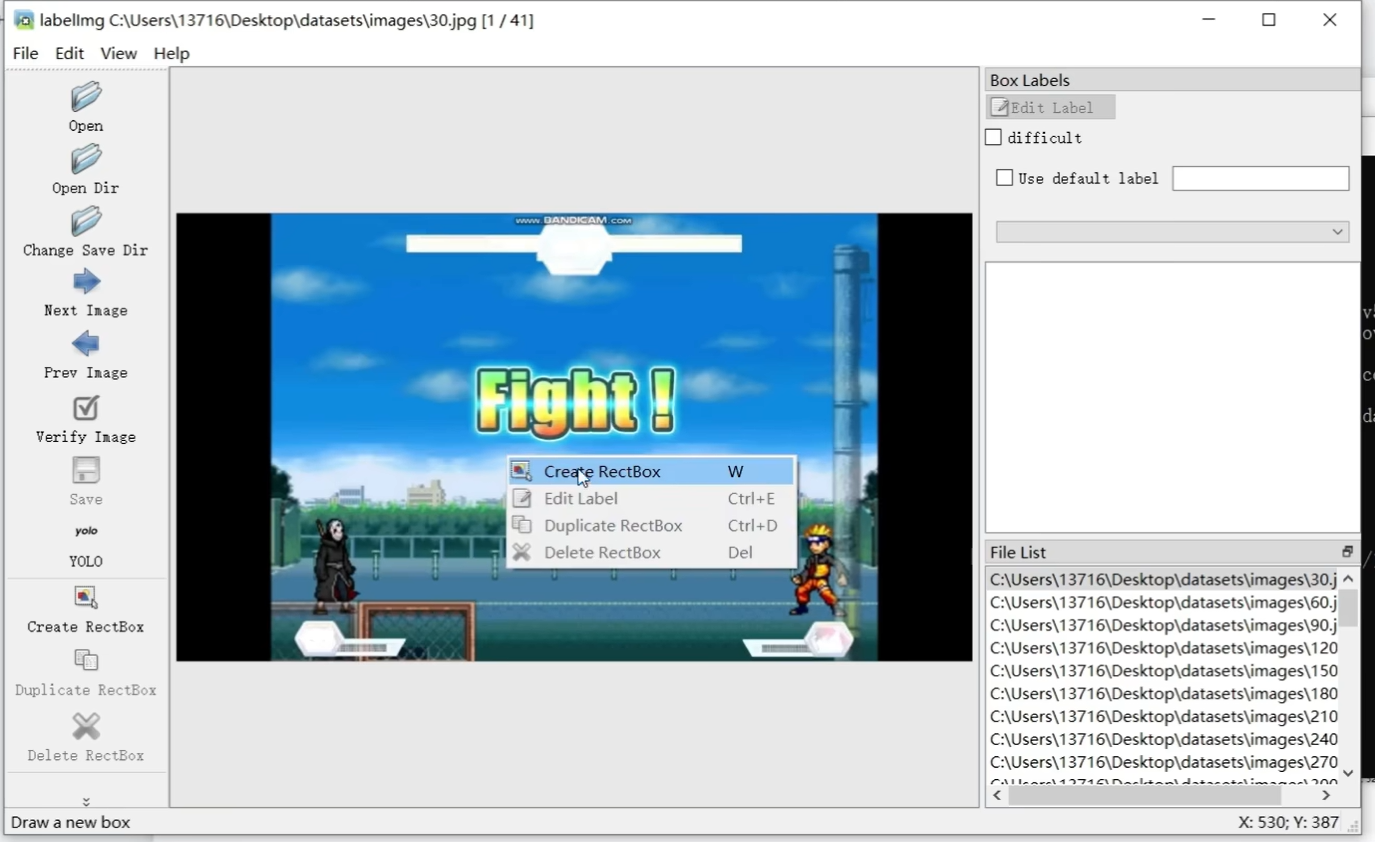
Task: Toggle the Use default label checkbox
Action: pos(1005,178)
